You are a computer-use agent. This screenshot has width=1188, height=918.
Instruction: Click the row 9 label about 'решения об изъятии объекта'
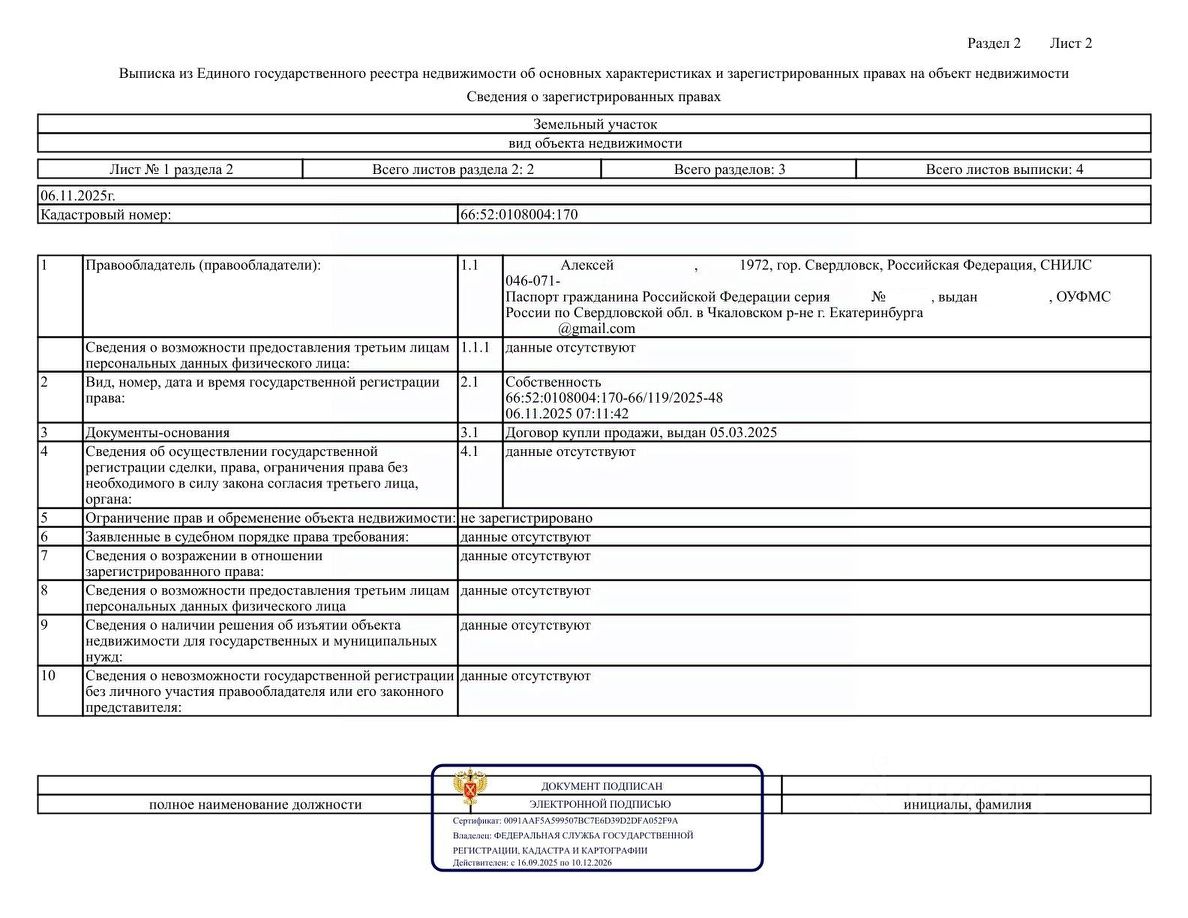click(261, 641)
